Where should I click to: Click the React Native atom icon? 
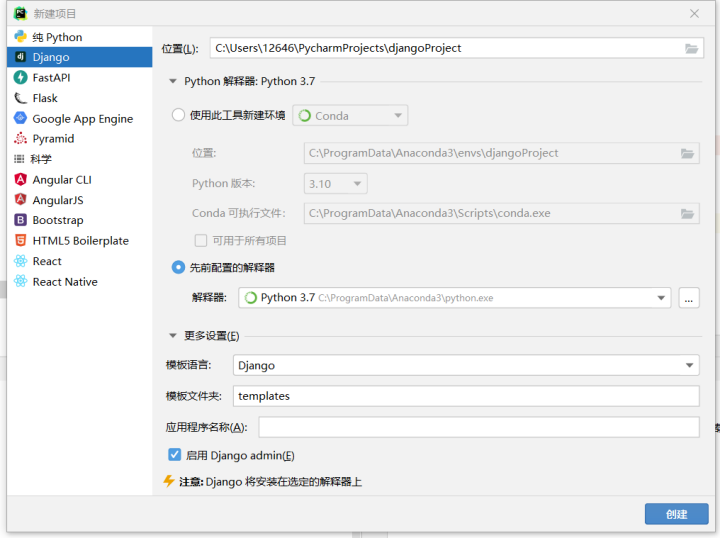point(20,281)
